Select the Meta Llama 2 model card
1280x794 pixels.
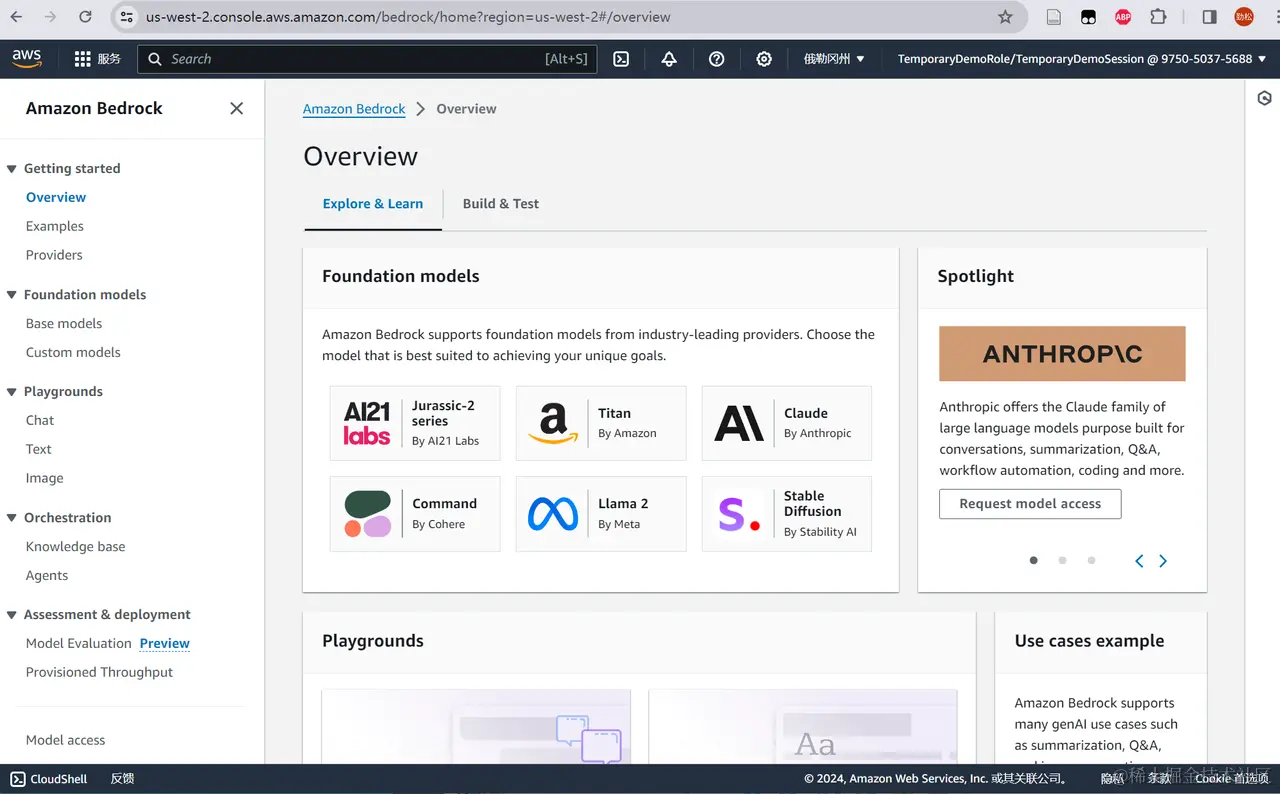tap(601, 514)
